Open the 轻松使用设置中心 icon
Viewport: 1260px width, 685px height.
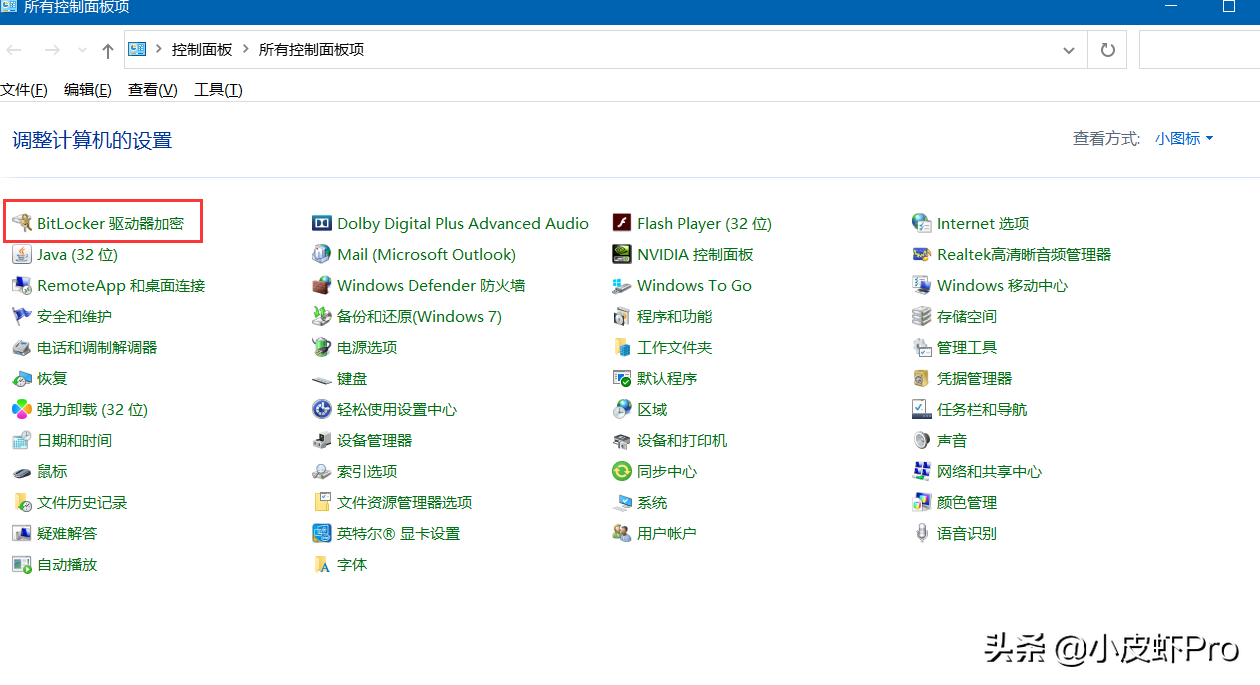[x=322, y=409]
